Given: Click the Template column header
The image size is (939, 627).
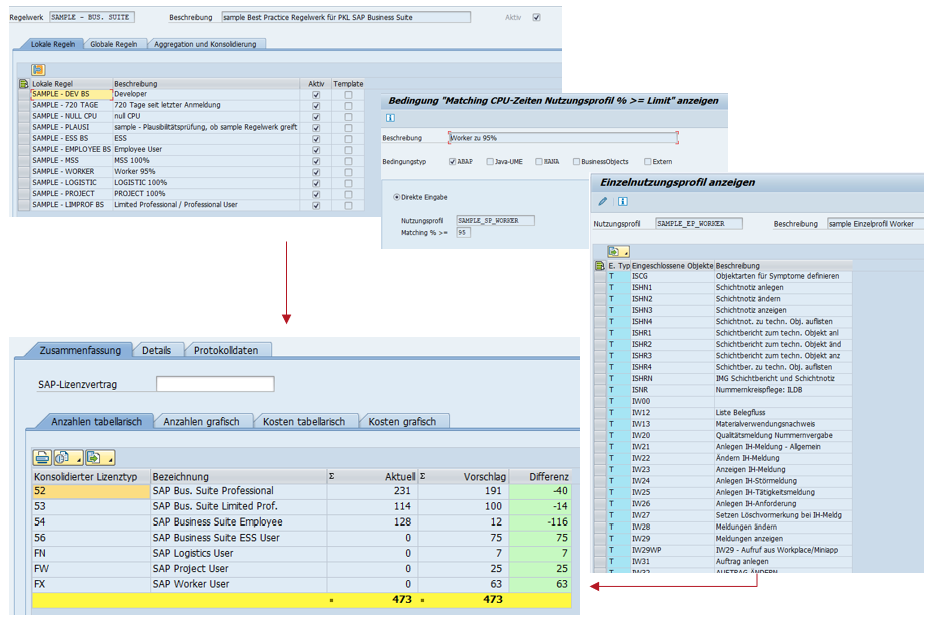Looking at the screenshot, I should 348,84.
